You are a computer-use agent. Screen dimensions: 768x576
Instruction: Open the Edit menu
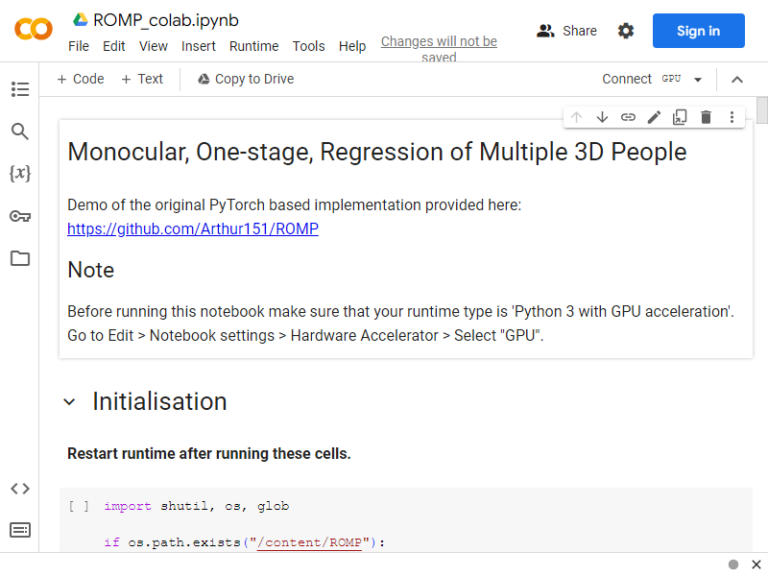[114, 46]
